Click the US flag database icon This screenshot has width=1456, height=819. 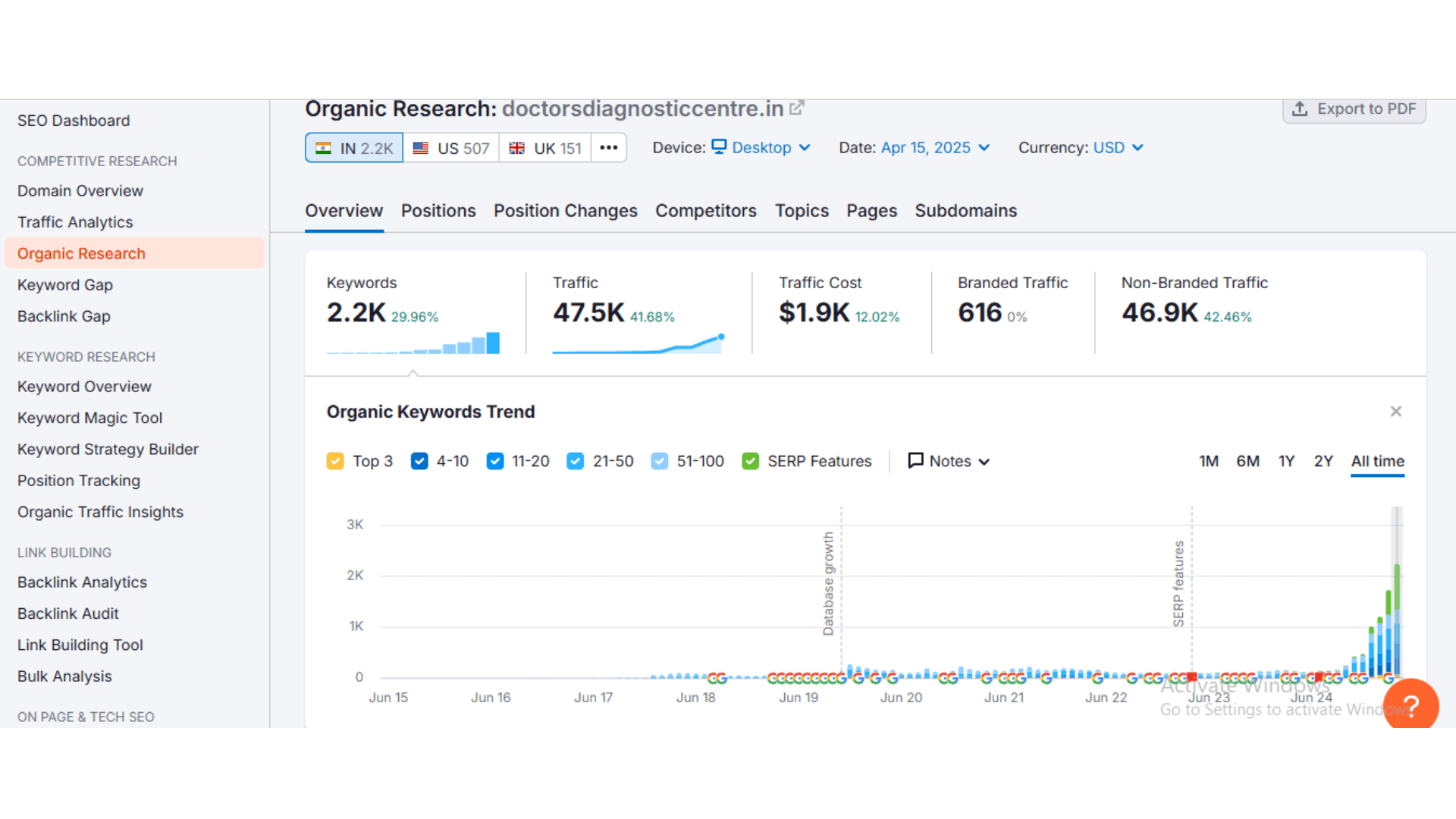click(x=421, y=149)
